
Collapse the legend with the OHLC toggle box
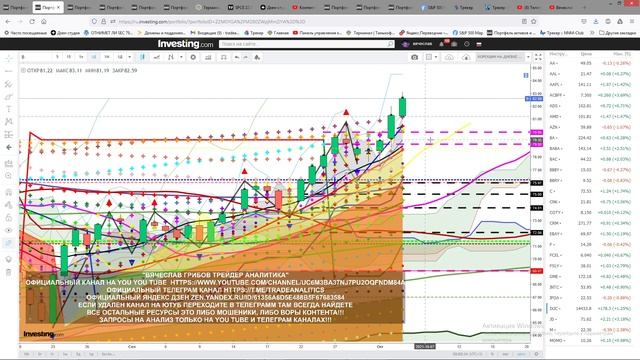pyautogui.click(x=23, y=70)
